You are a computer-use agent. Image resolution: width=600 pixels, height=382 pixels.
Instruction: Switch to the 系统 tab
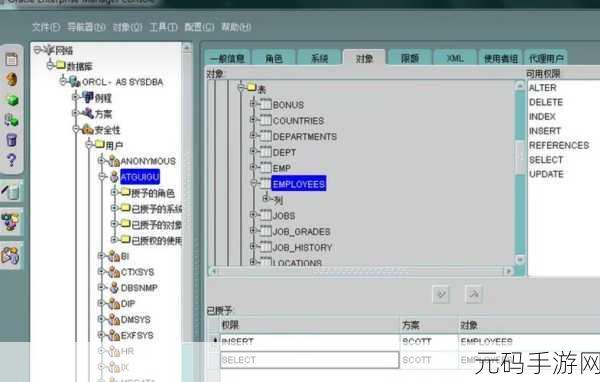(319, 58)
